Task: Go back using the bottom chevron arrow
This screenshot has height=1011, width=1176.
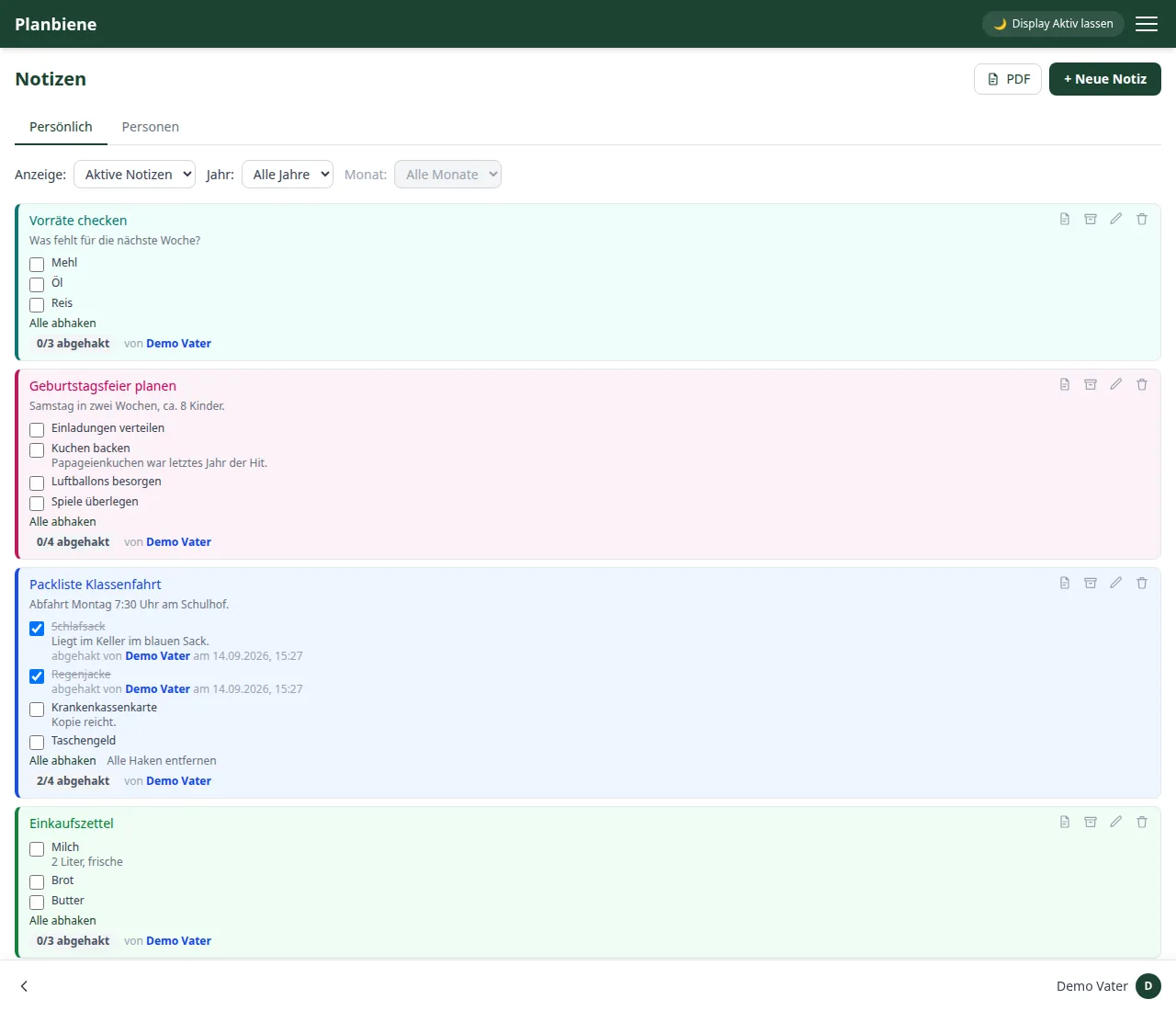Action: point(24,986)
